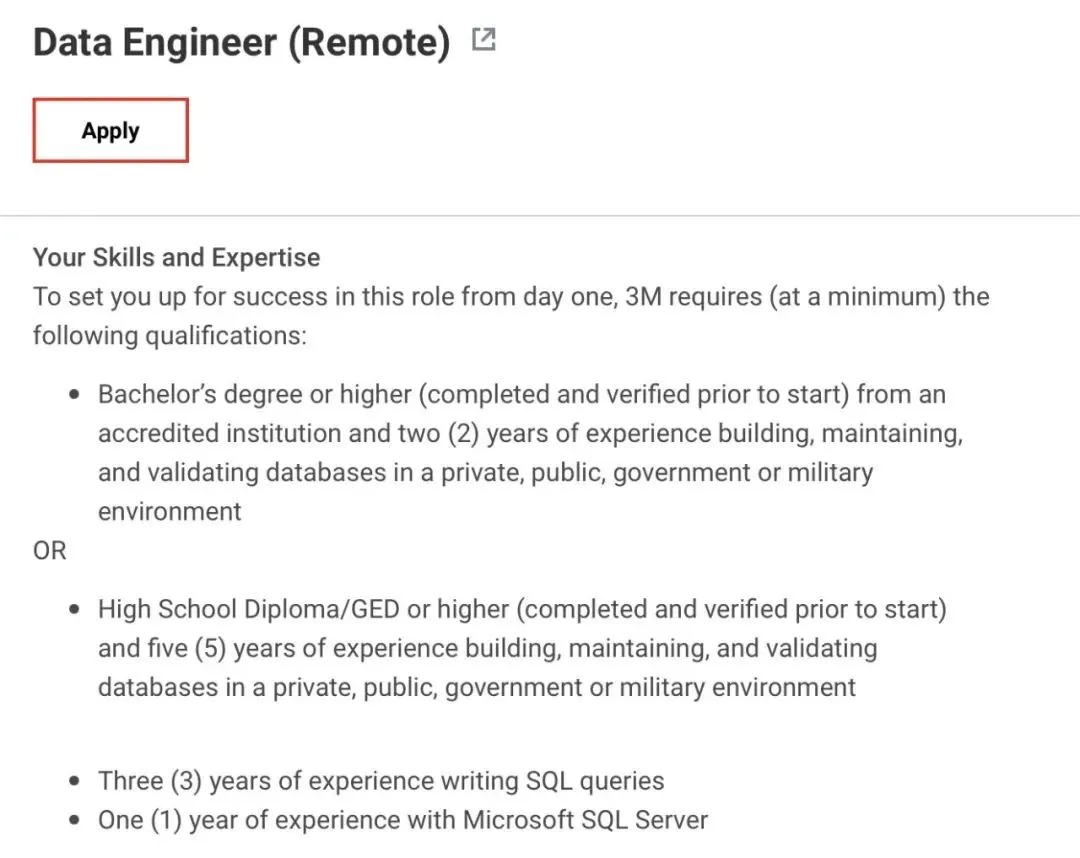Click the word "environment" ending the Bachelor's item

click(x=169, y=511)
